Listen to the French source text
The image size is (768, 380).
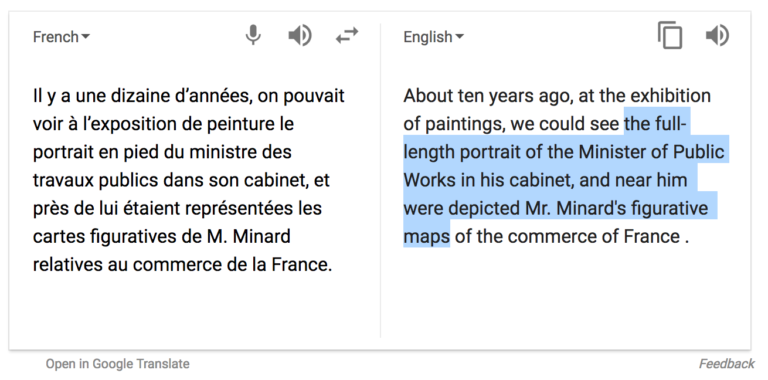click(x=300, y=36)
